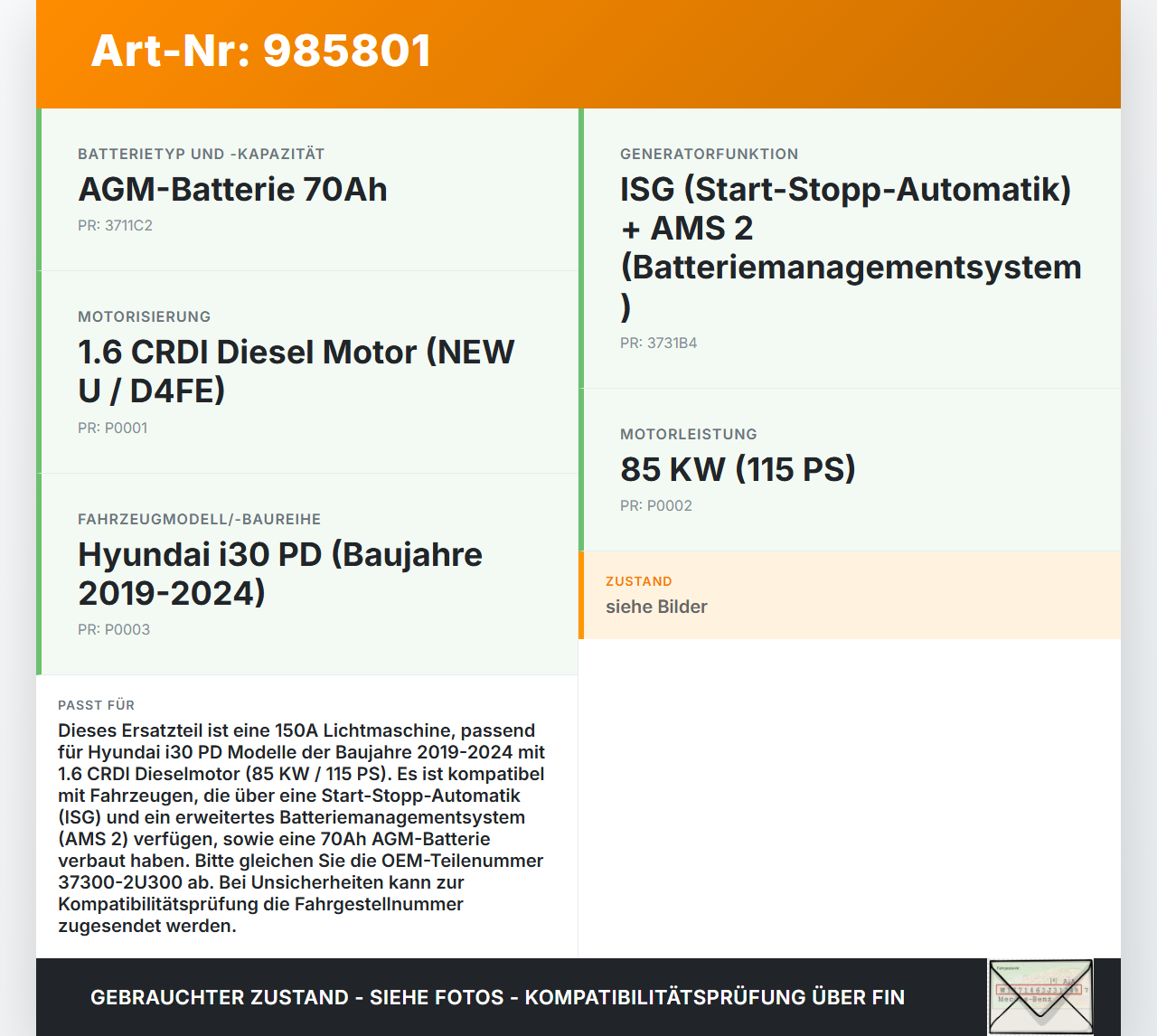
Task: Click the BATTERIETYP UND -KAPAZITÄT label
Action: [201, 155]
